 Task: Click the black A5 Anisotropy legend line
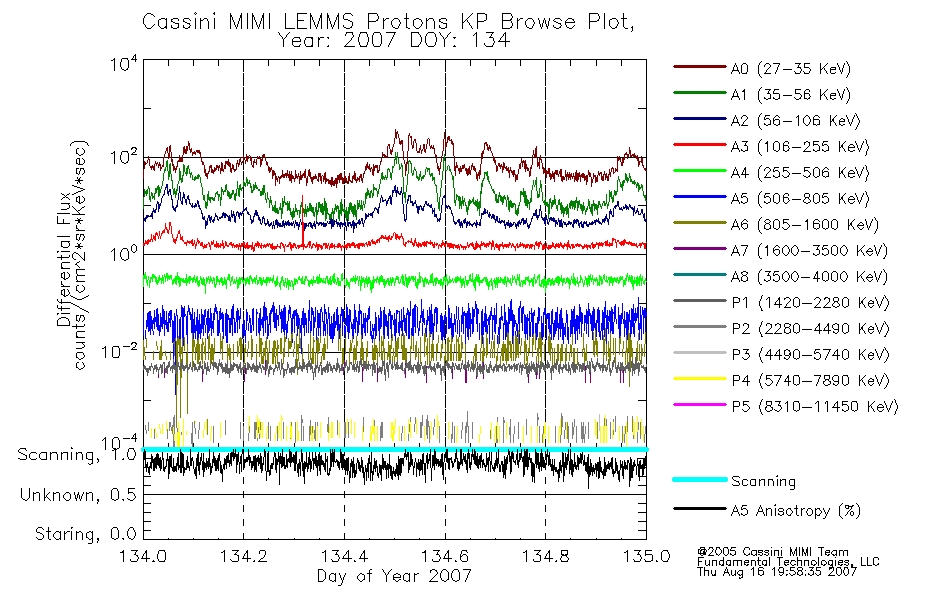(700, 509)
